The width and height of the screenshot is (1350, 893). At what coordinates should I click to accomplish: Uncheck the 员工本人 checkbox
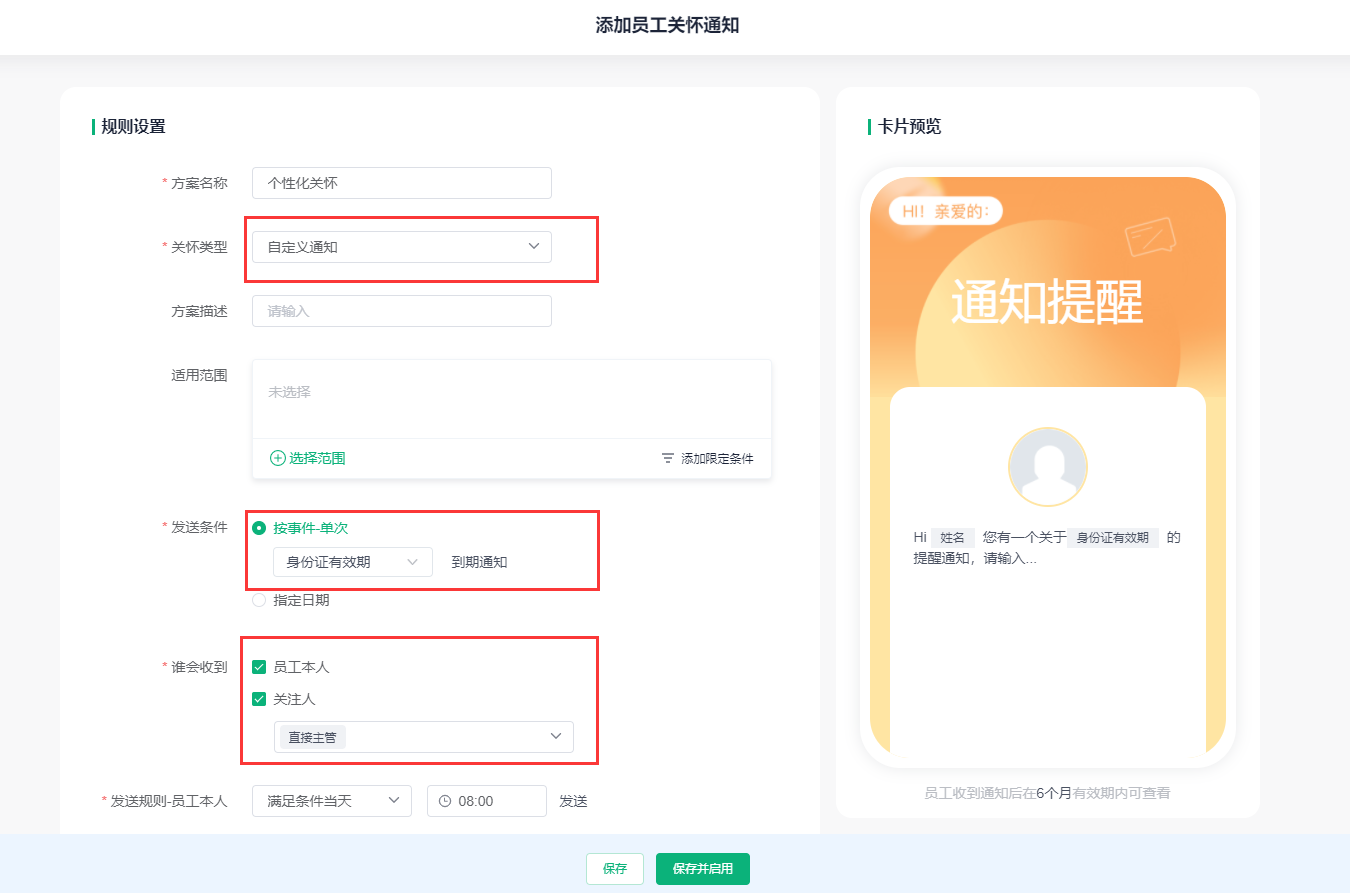[x=259, y=667]
